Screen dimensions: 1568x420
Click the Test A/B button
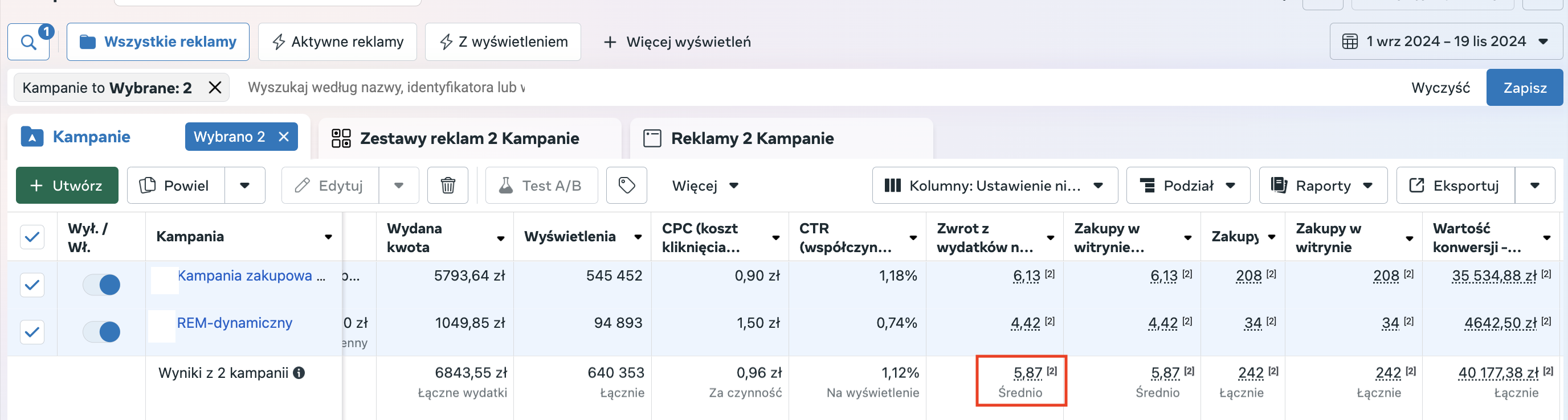[x=541, y=186]
